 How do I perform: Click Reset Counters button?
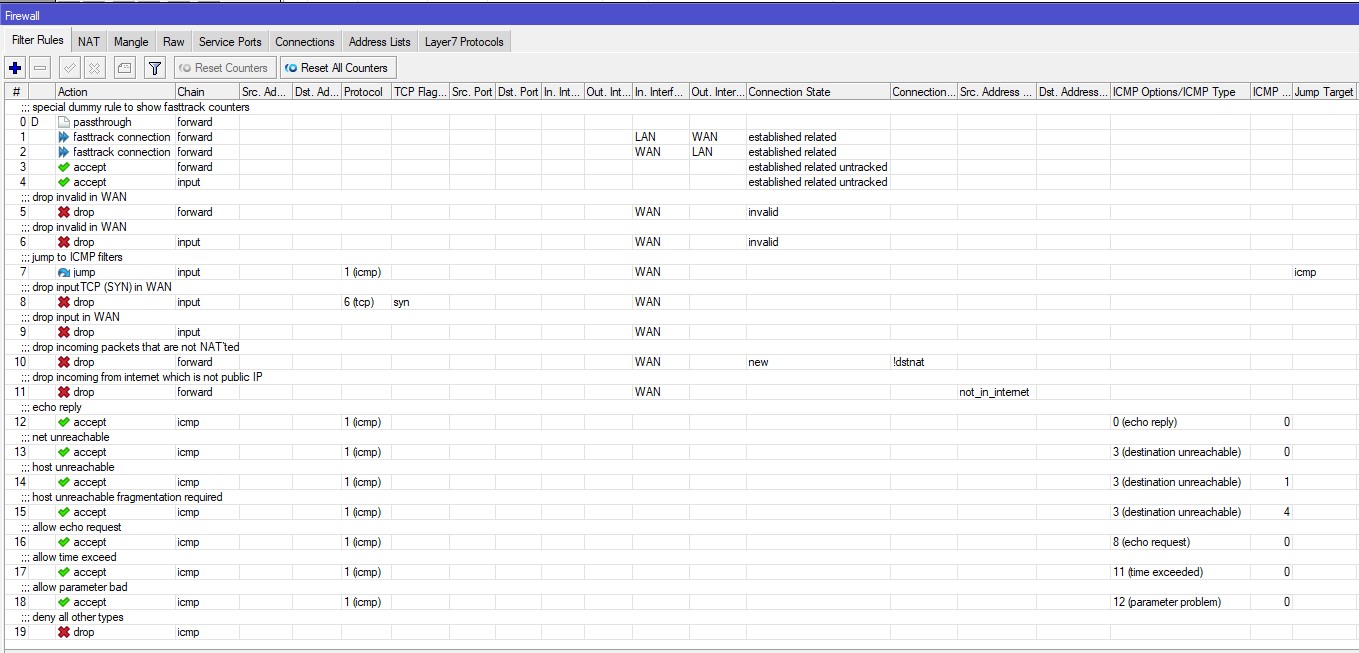[x=223, y=68]
